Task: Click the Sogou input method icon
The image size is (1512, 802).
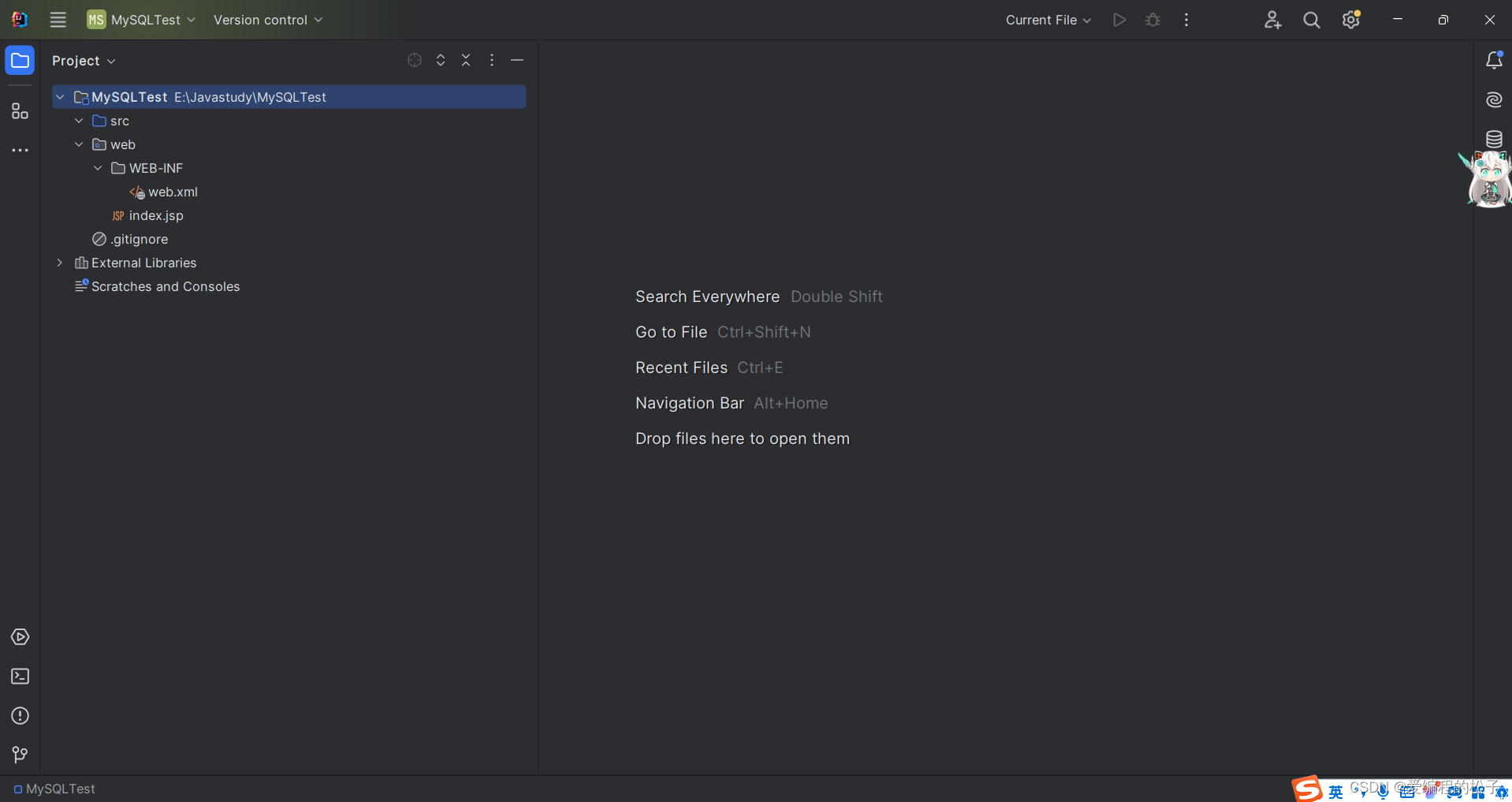Action: (x=1307, y=789)
